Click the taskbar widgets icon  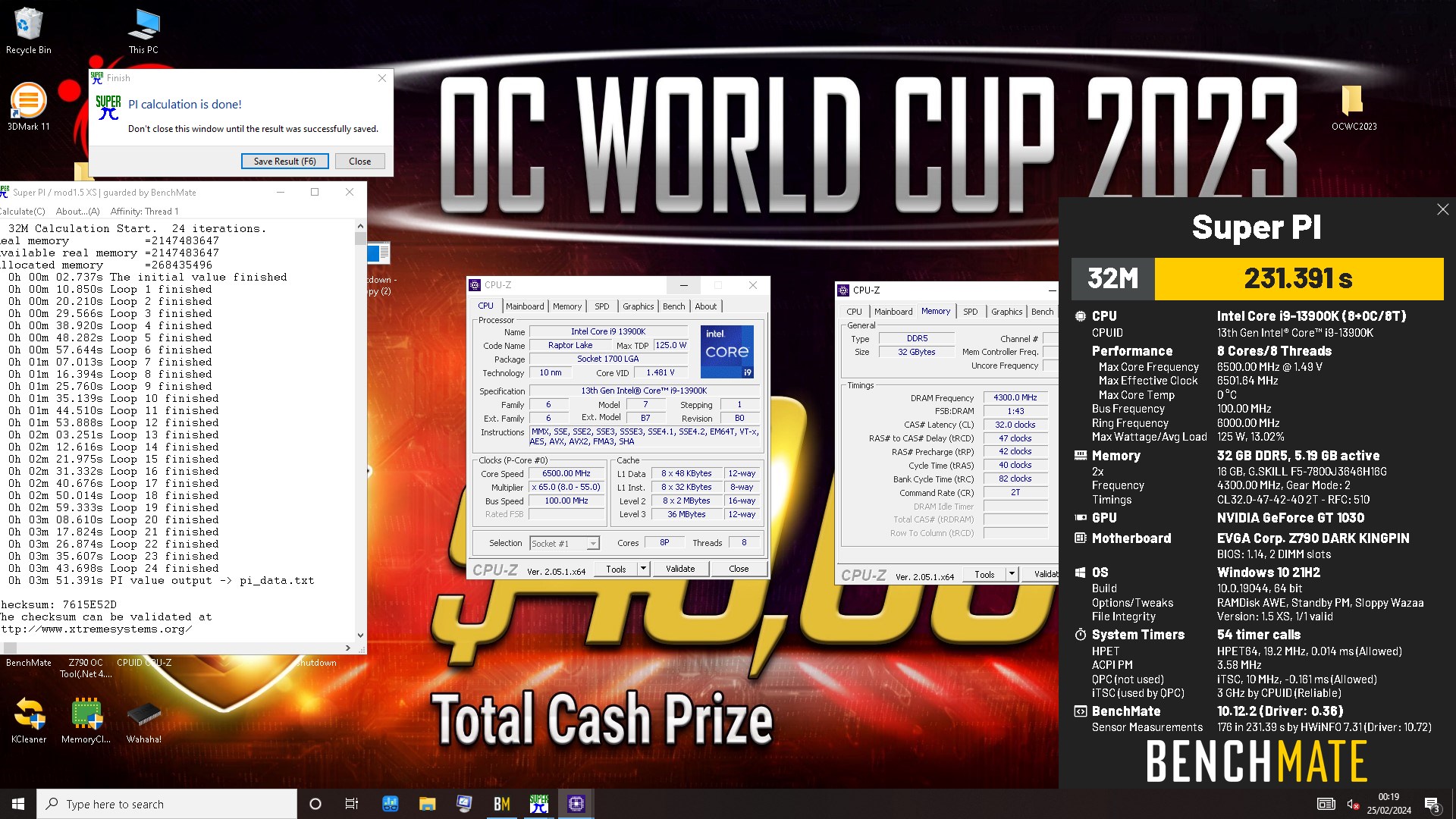click(x=390, y=804)
